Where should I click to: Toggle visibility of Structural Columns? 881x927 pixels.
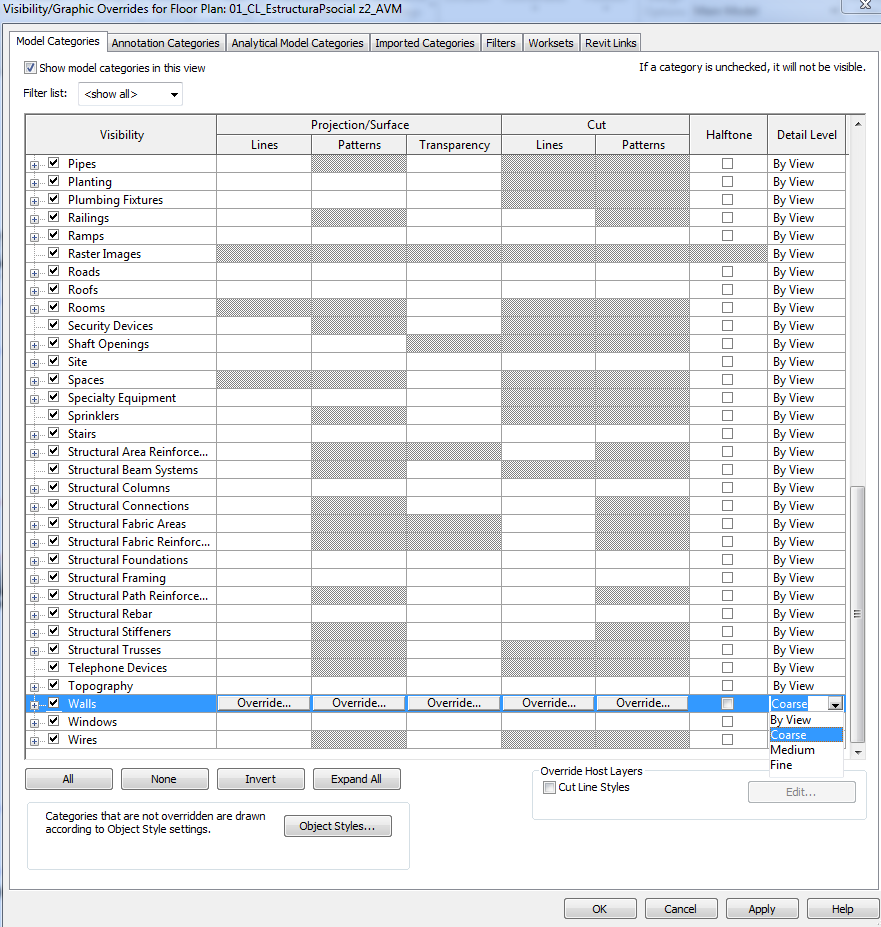click(54, 487)
